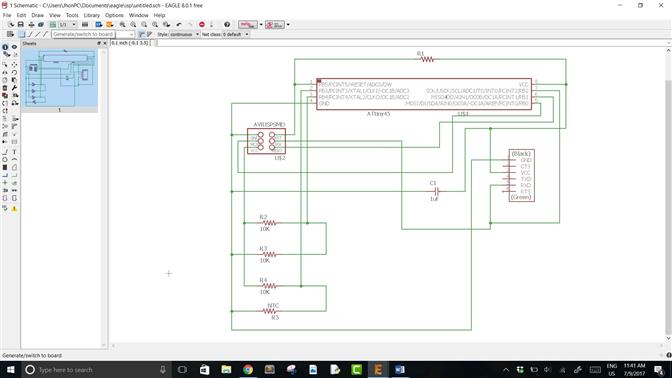Close the Sheets panel
The height and width of the screenshot is (378, 672).
pyautogui.click(x=105, y=43)
